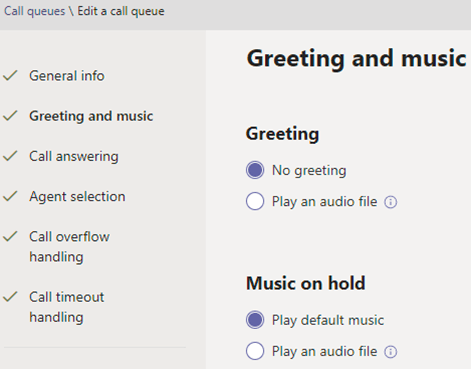
Task: Click the checkmark icon next to Greeting and music
Action: coord(10,116)
